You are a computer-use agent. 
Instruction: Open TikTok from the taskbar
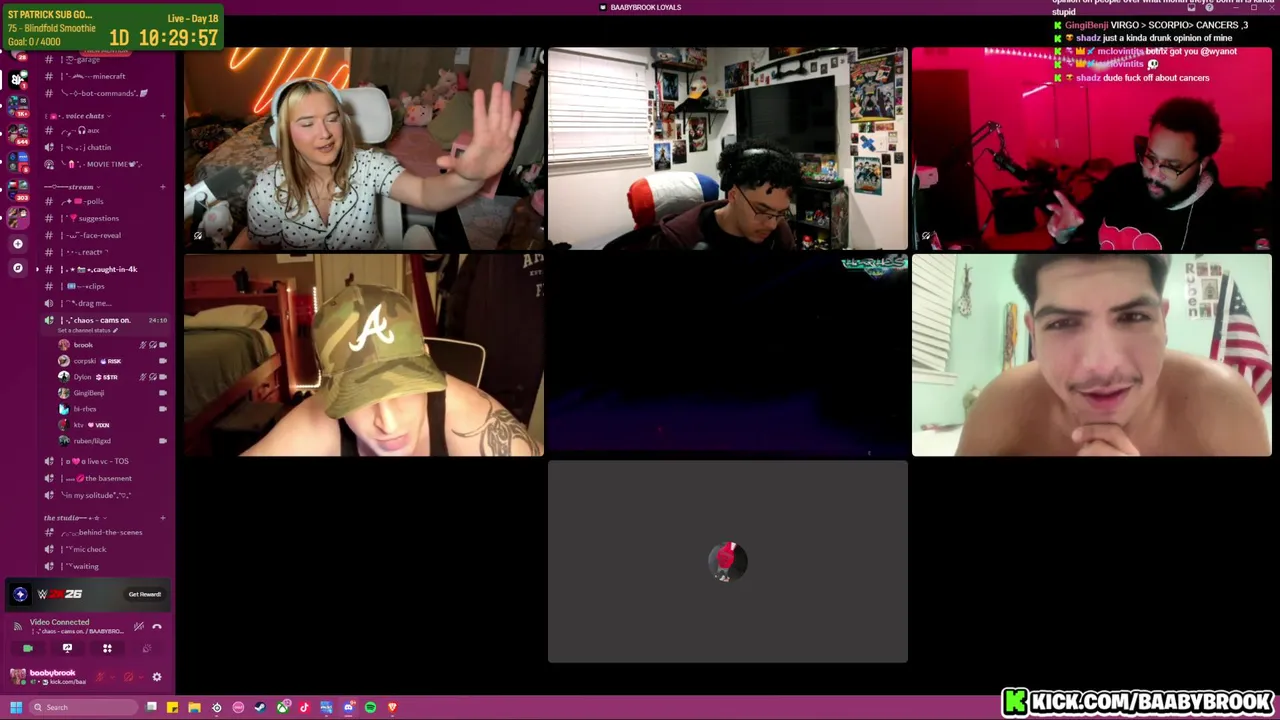304,707
